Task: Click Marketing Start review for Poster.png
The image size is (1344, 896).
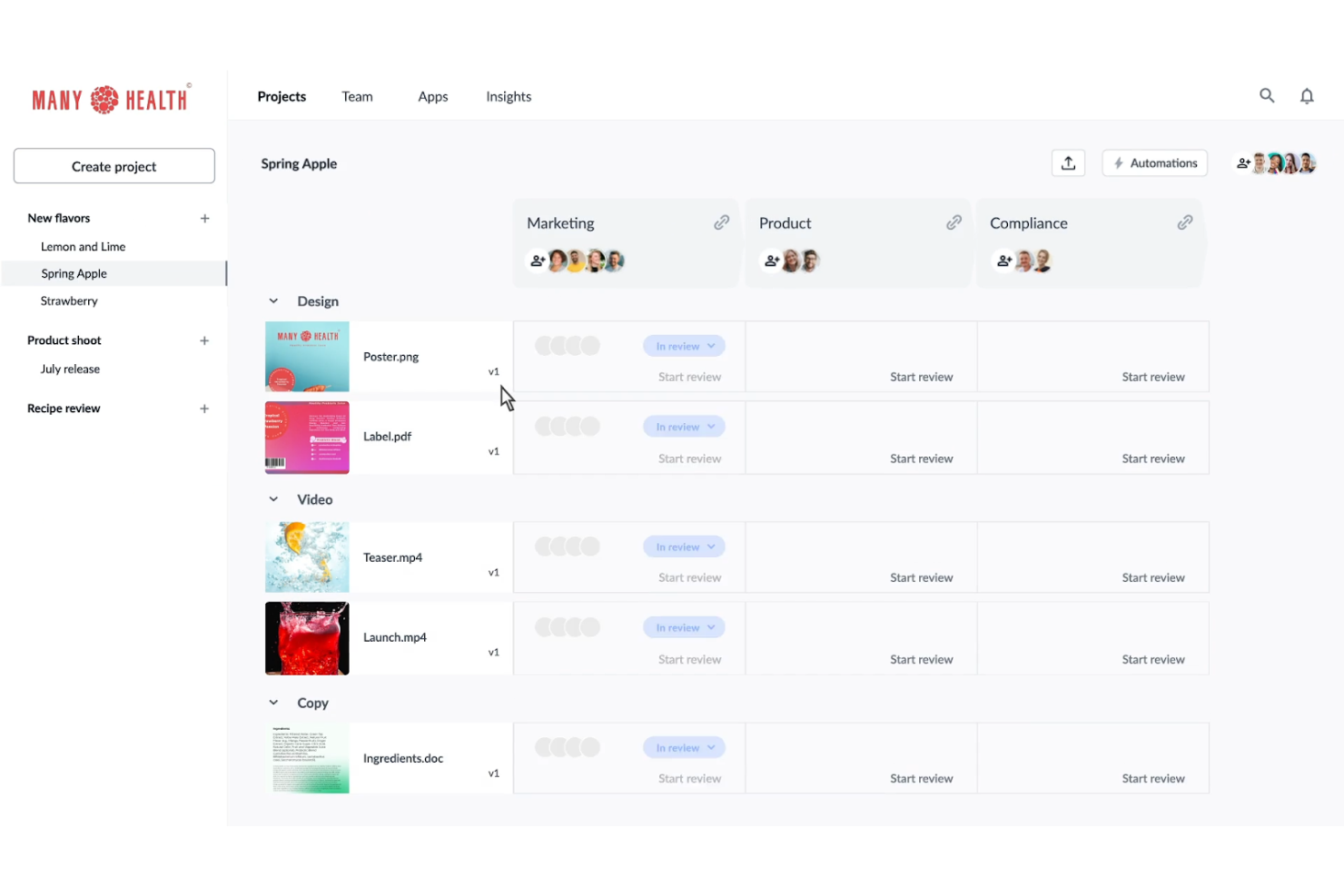Action: pos(690,377)
